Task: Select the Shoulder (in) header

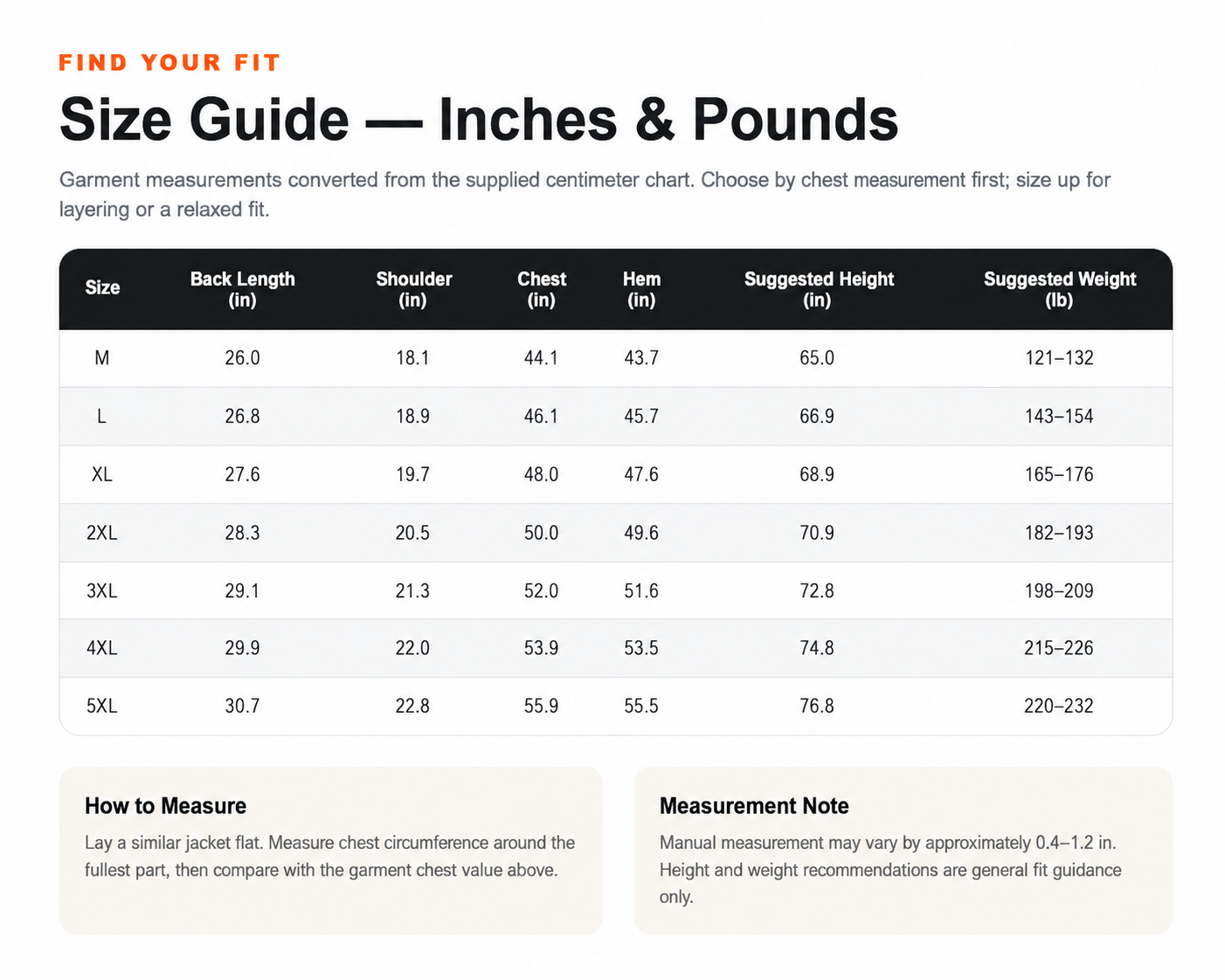Action: tap(413, 289)
